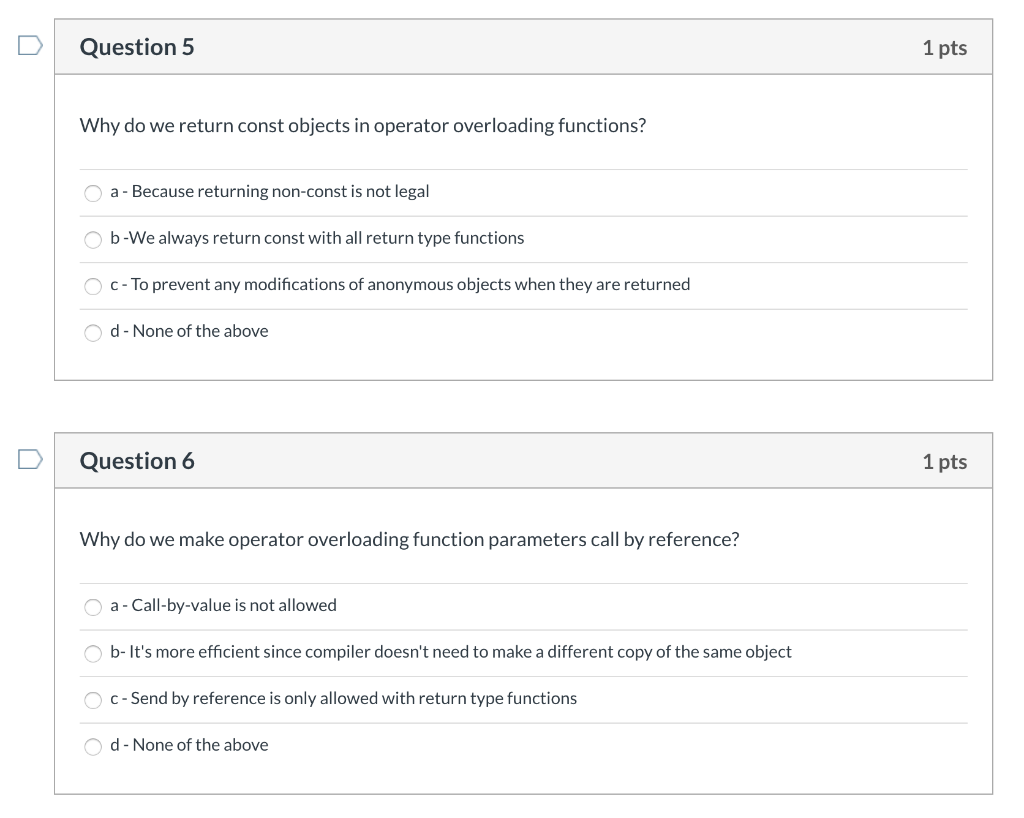Click the 'call by reference' question text
This screenshot has height=818, width=1024.
click(409, 539)
